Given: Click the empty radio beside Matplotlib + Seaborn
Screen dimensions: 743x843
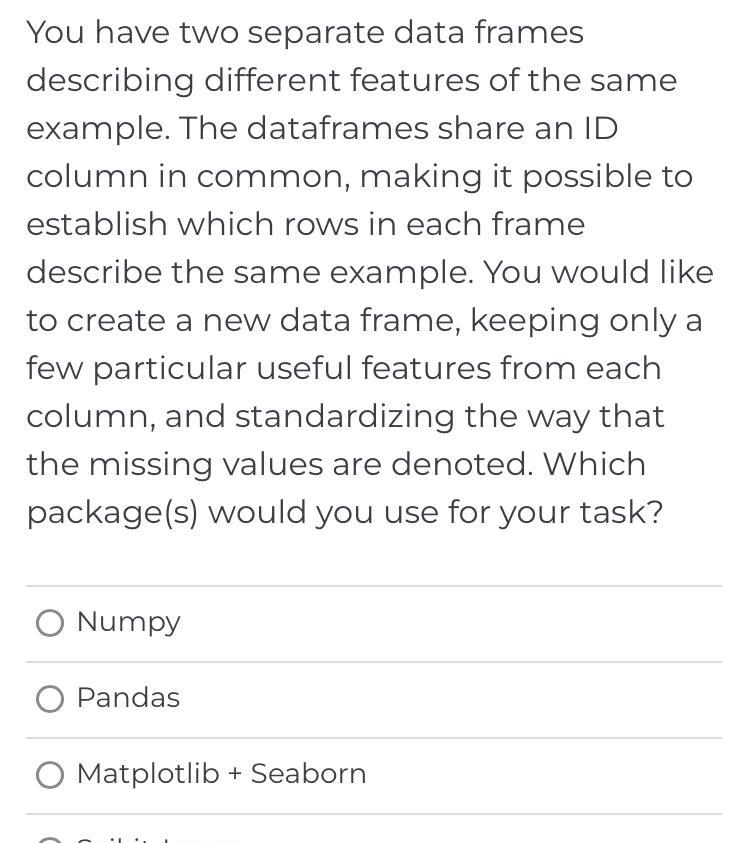Looking at the screenshot, I should coord(50,774).
